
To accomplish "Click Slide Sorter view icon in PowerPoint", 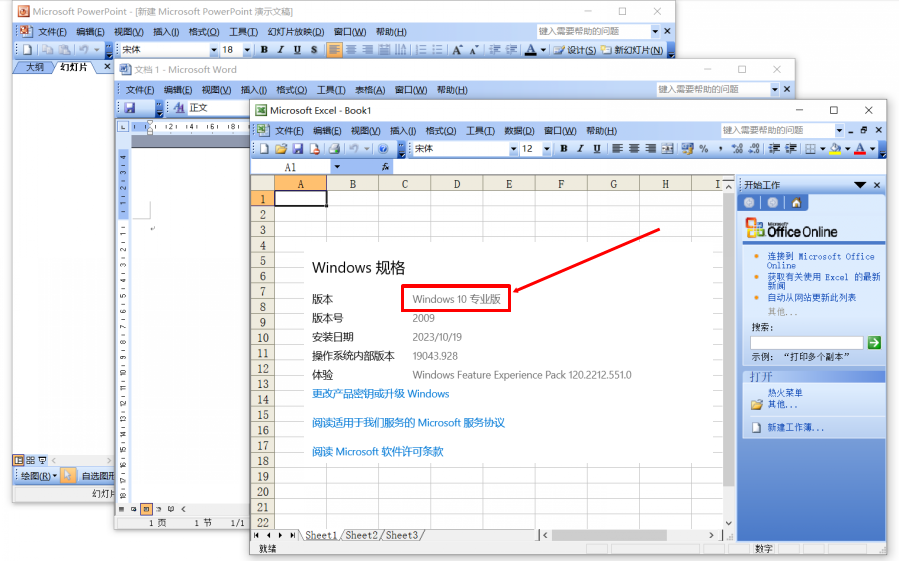I will (x=30, y=460).
